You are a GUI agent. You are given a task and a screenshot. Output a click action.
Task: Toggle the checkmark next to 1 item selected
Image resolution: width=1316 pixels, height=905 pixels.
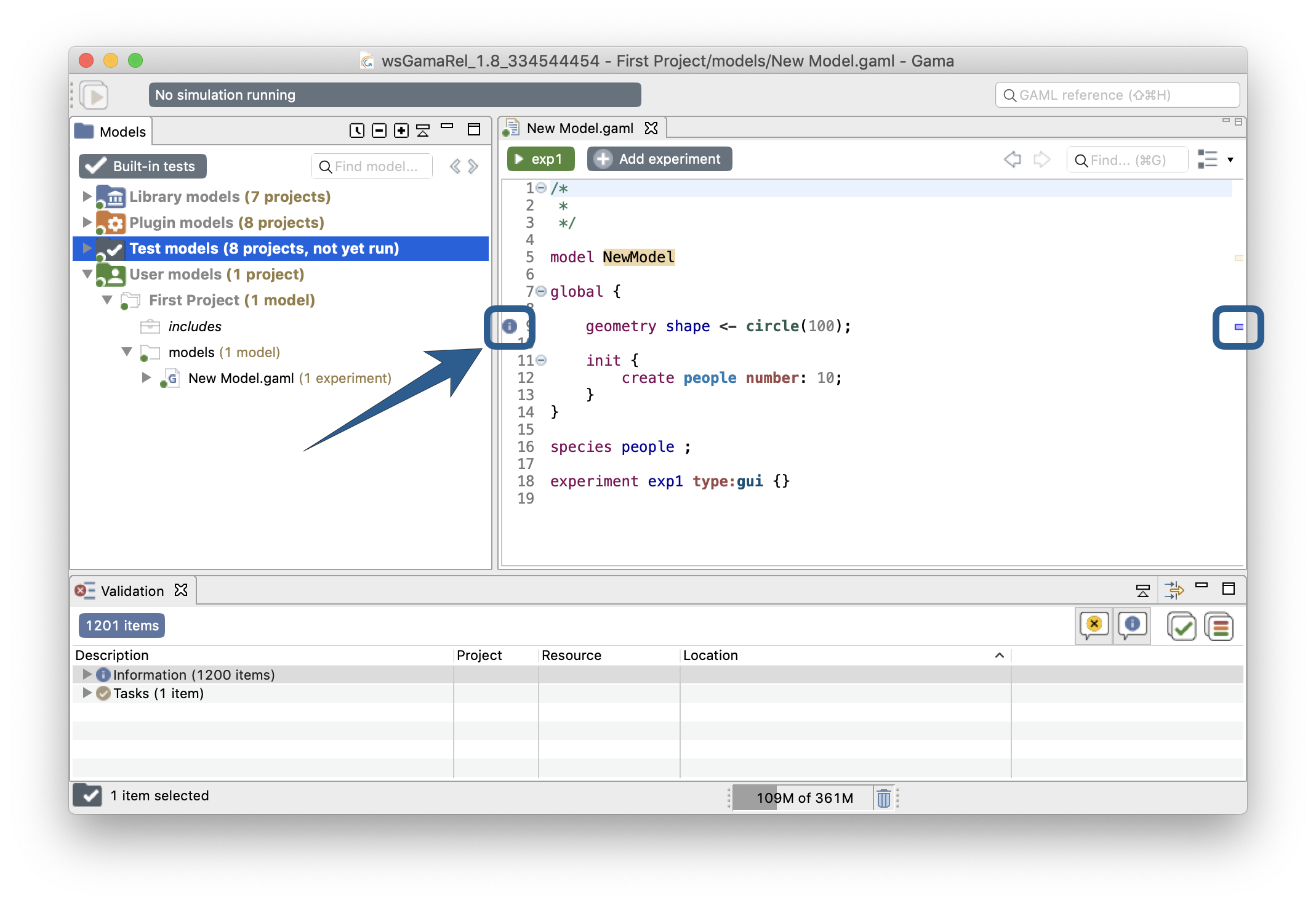coord(90,796)
